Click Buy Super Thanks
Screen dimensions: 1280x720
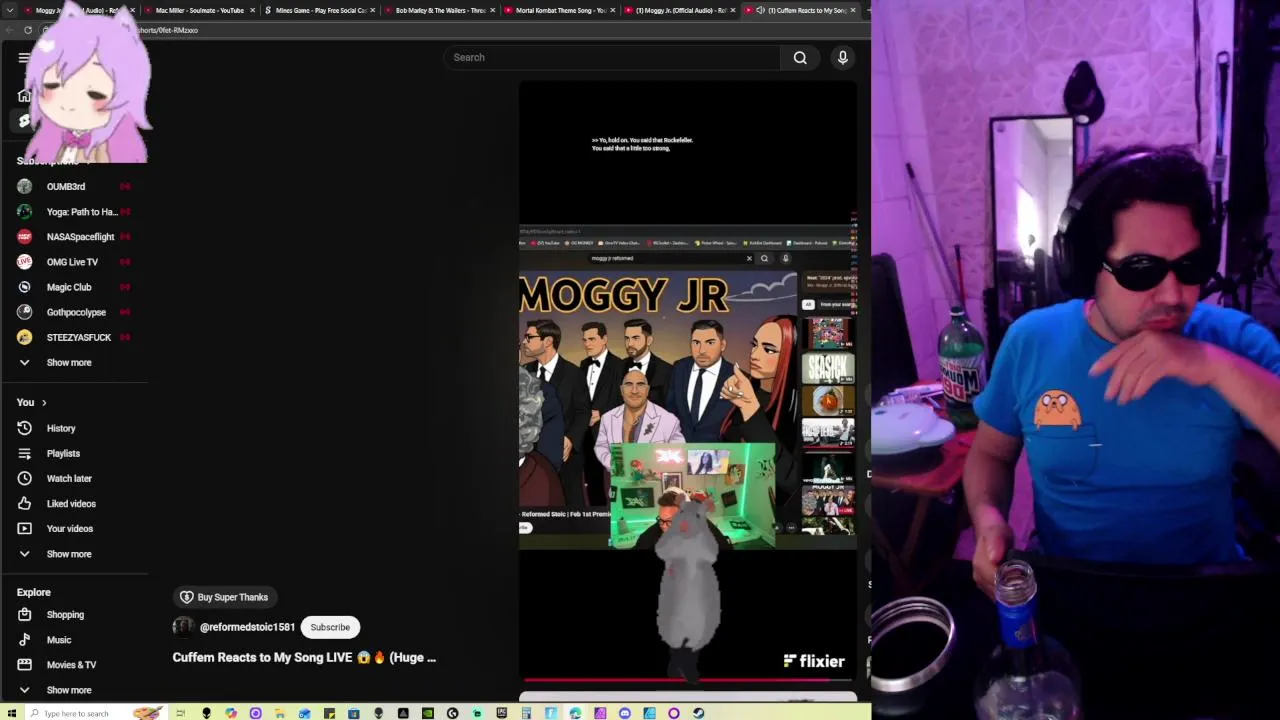click(x=223, y=597)
